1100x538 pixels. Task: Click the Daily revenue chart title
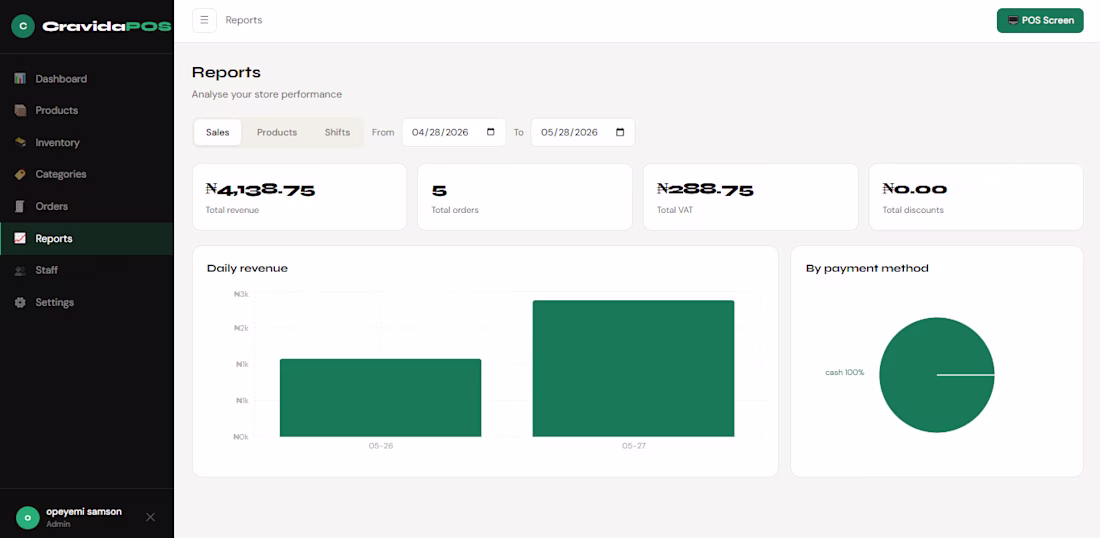pyautogui.click(x=247, y=268)
